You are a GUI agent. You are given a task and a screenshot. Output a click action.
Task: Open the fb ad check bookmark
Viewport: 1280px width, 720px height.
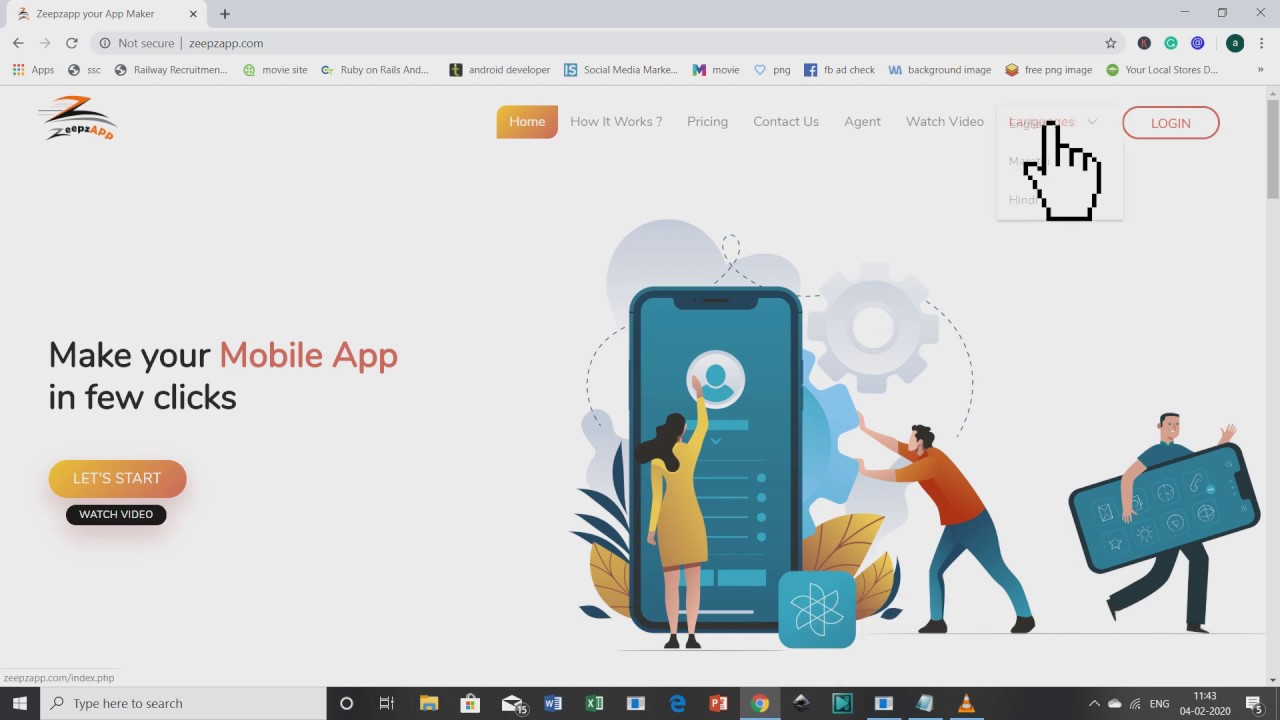840,70
